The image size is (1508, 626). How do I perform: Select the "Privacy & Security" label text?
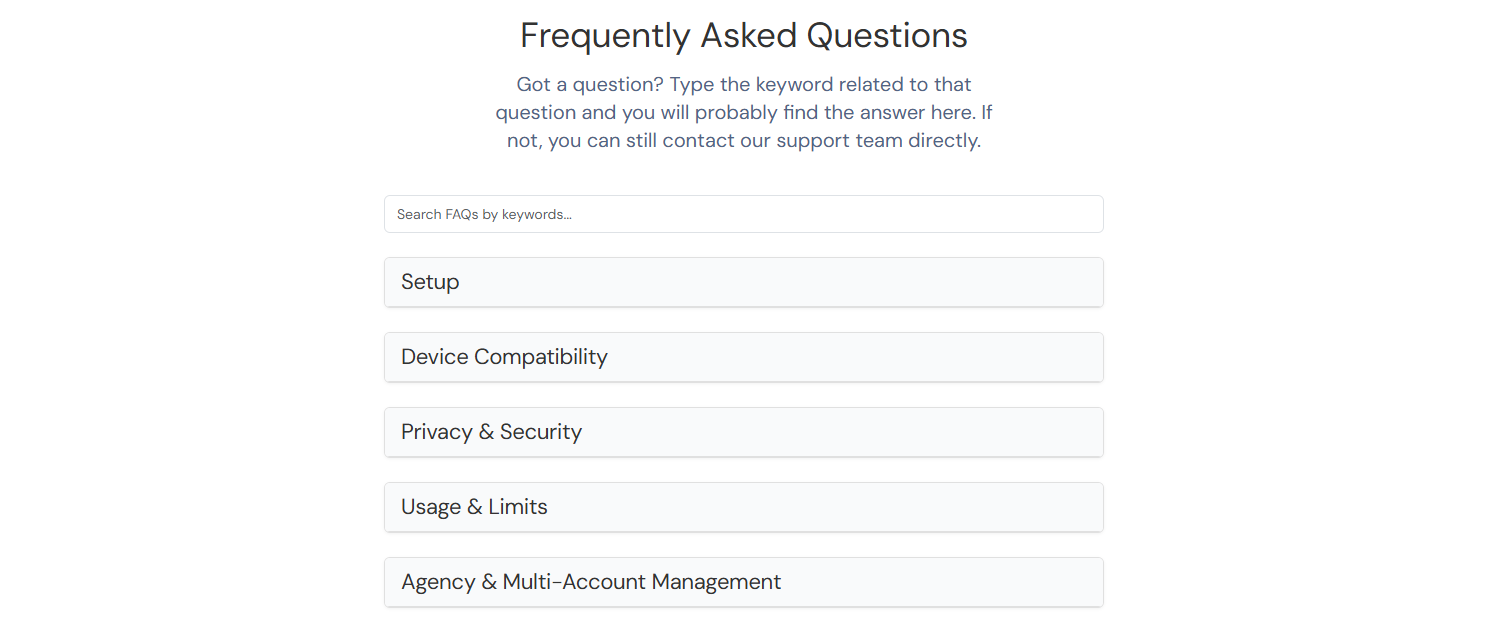click(491, 432)
